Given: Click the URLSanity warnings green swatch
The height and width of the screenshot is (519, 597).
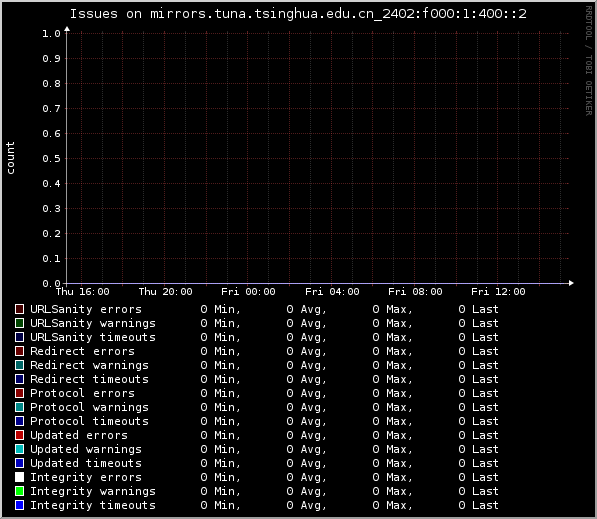Looking at the screenshot, I should (x=19, y=323).
